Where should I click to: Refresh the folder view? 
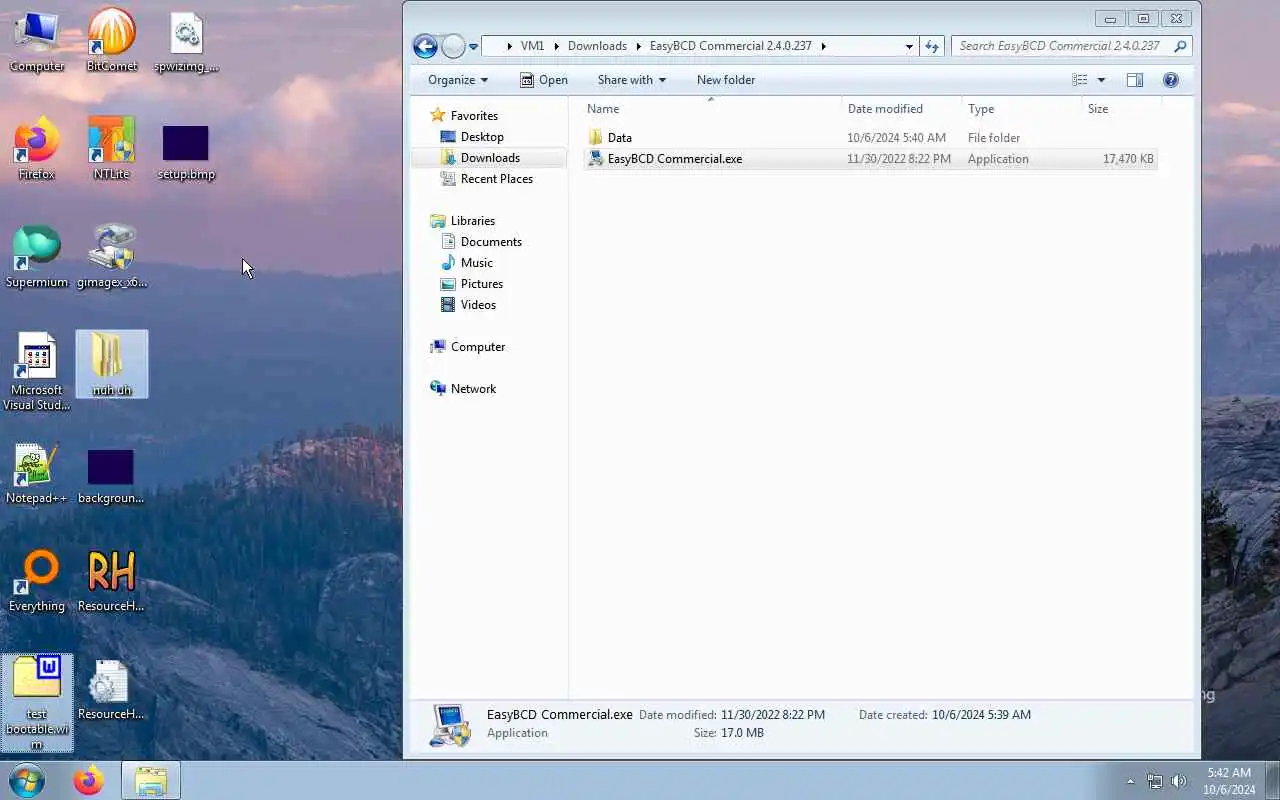[932, 46]
